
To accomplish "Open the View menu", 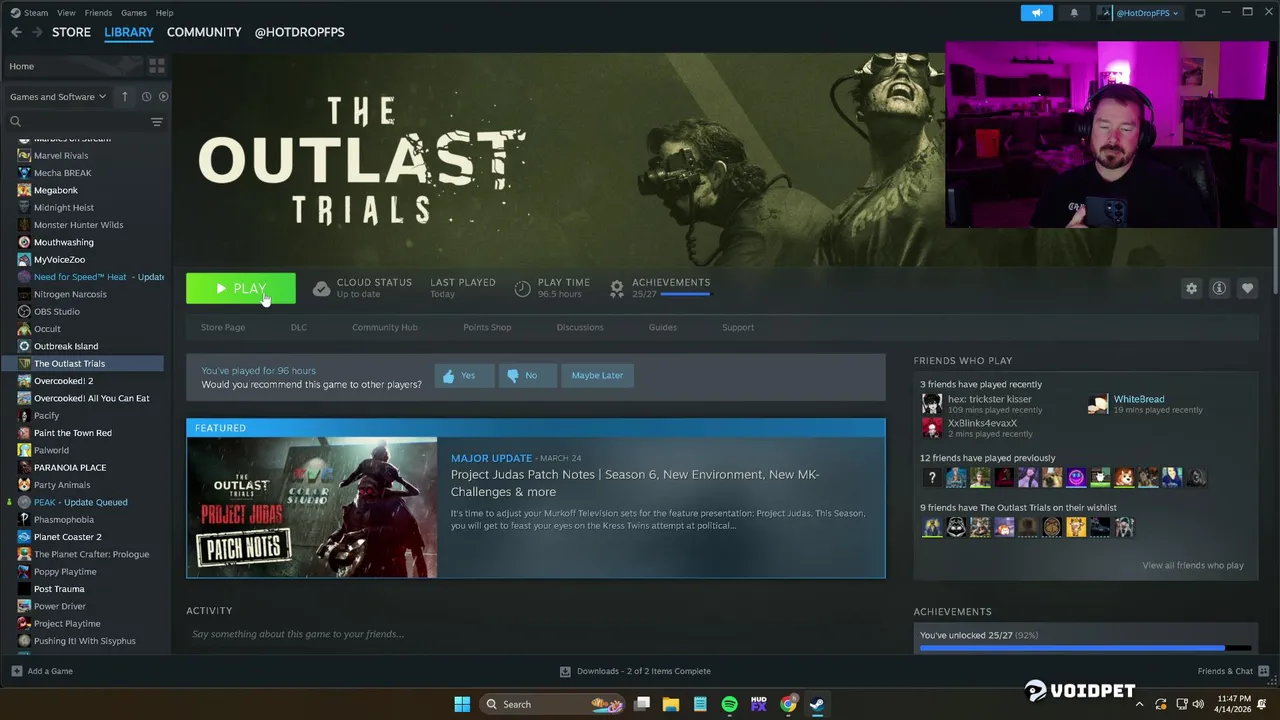I will click(x=66, y=13).
